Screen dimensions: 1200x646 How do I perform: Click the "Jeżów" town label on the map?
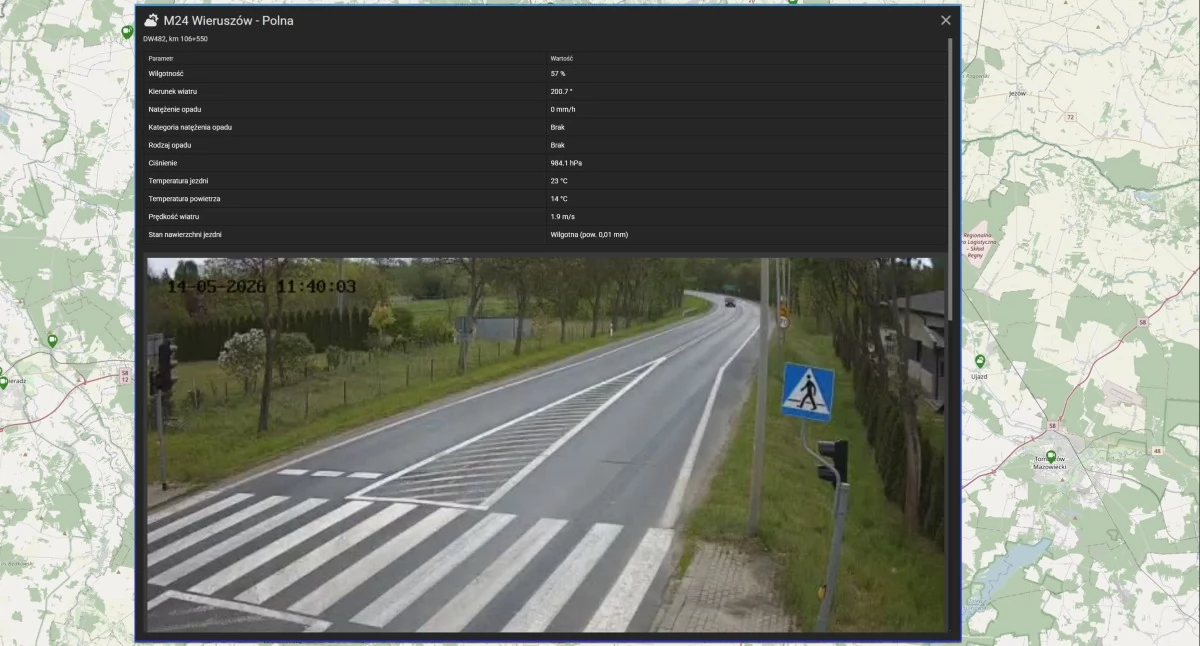1018,92
